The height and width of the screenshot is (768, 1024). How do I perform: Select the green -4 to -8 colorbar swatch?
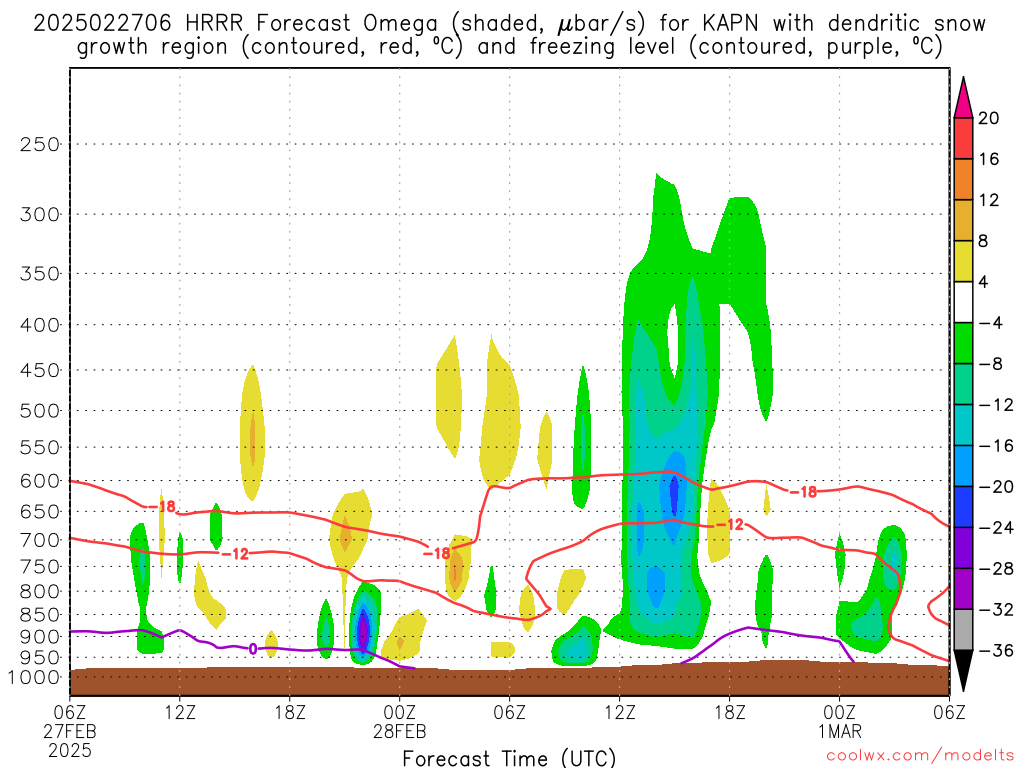tap(963, 344)
